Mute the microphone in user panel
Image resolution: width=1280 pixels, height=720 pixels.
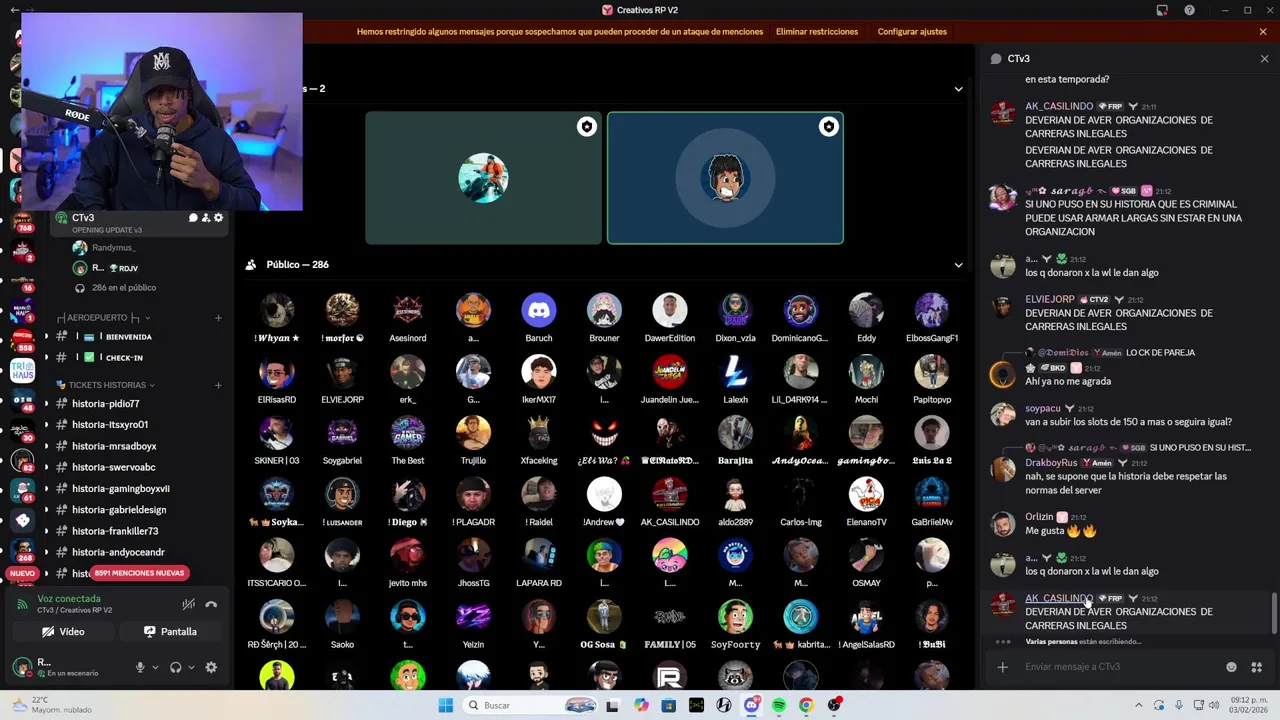(140, 667)
